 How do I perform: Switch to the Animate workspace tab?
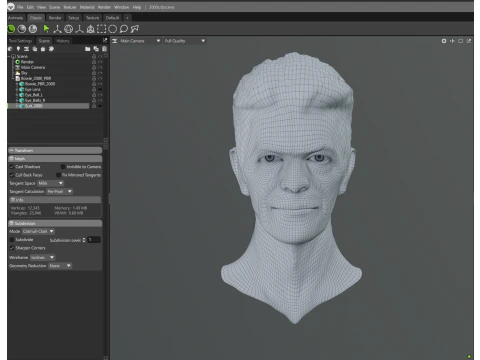pos(15,18)
